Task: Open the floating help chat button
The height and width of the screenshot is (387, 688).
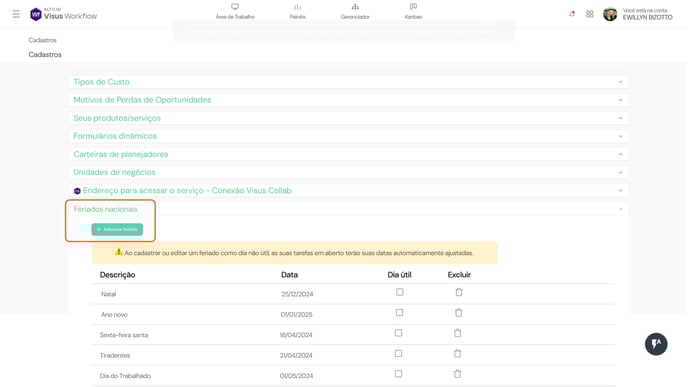Action: click(x=656, y=344)
